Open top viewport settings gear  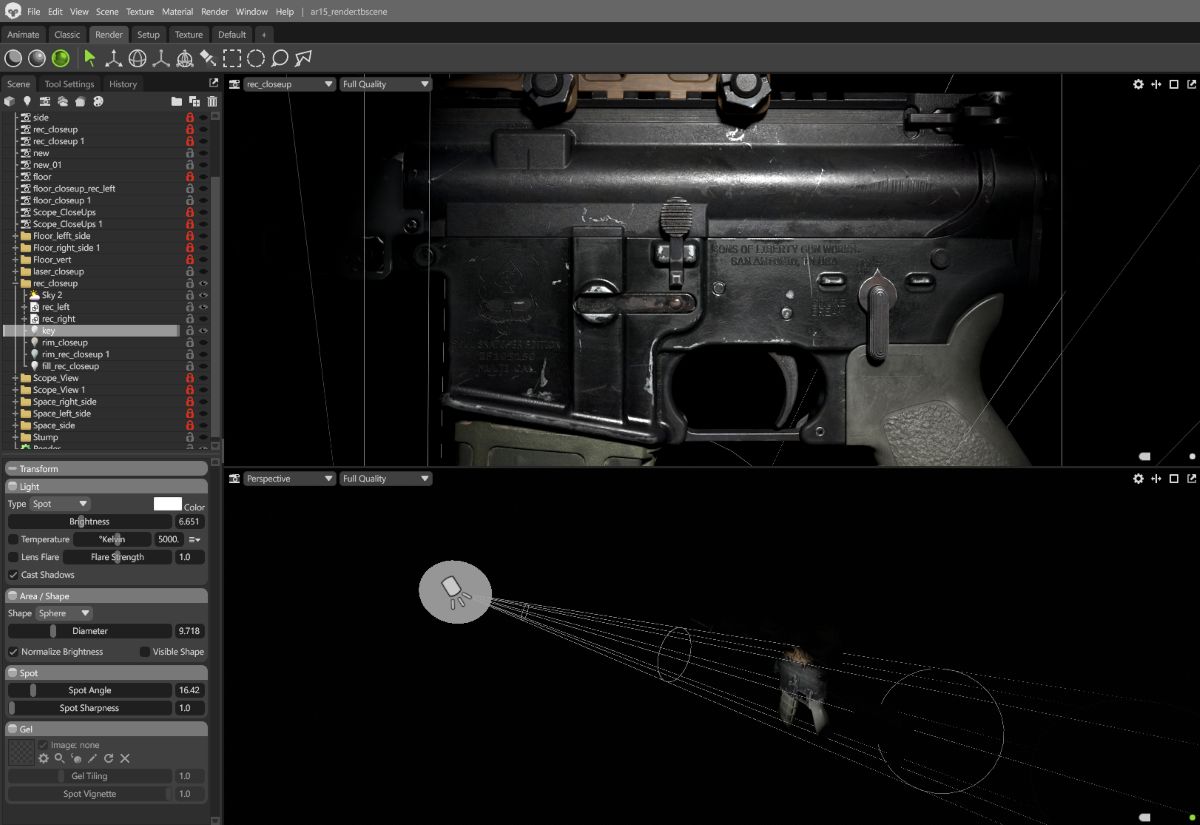click(x=1138, y=85)
